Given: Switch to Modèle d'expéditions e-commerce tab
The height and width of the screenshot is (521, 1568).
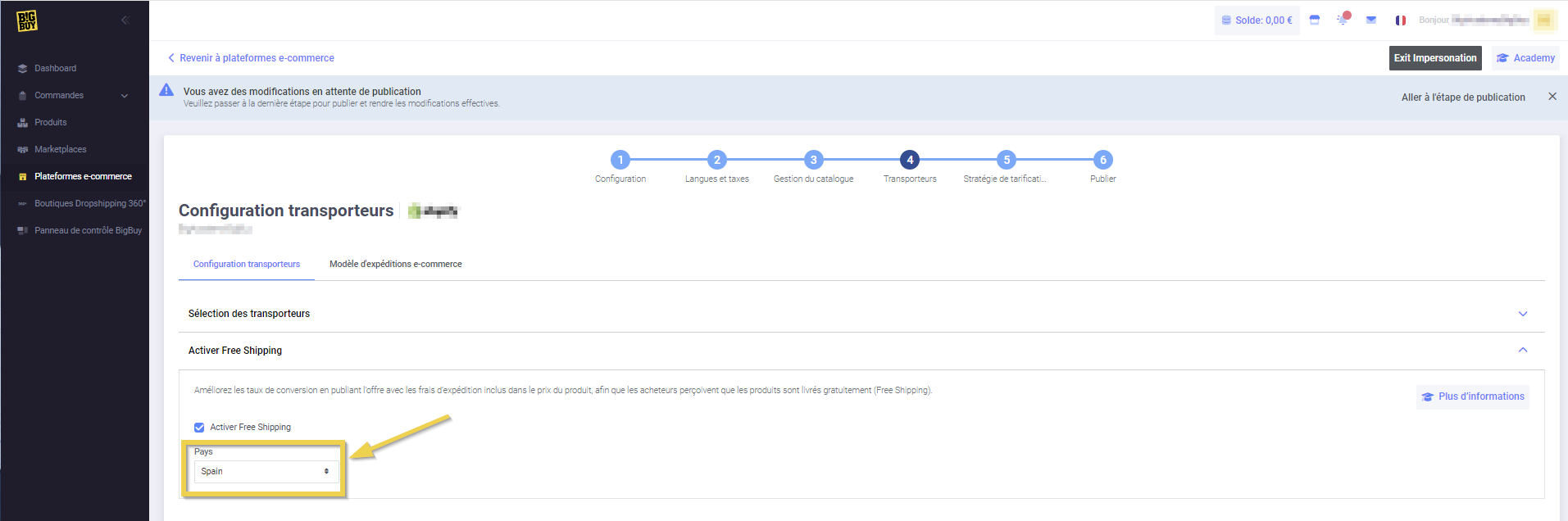Looking at the screenshot, I should coord(395,264).
